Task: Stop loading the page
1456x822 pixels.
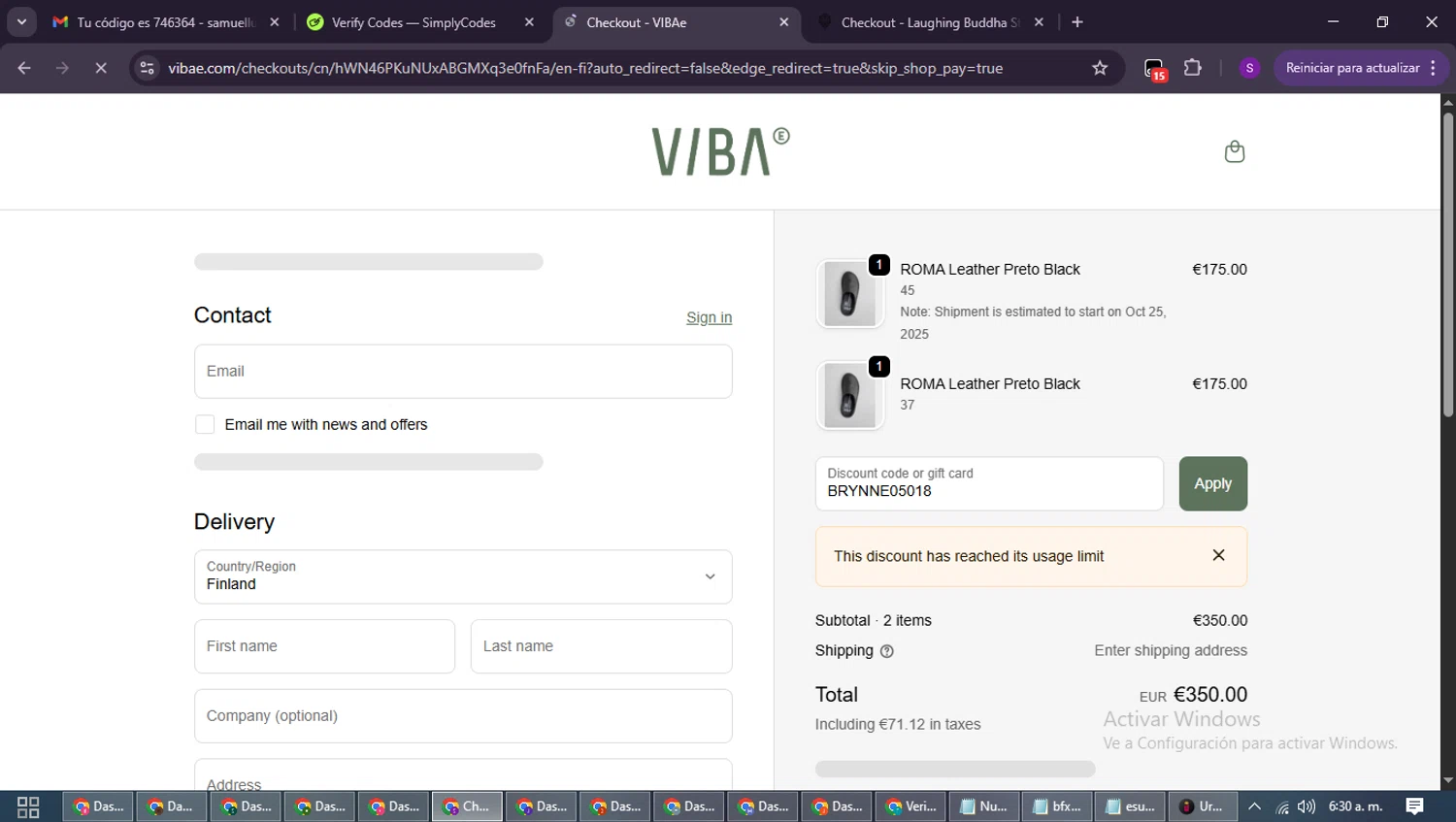Action: point(101,68)
